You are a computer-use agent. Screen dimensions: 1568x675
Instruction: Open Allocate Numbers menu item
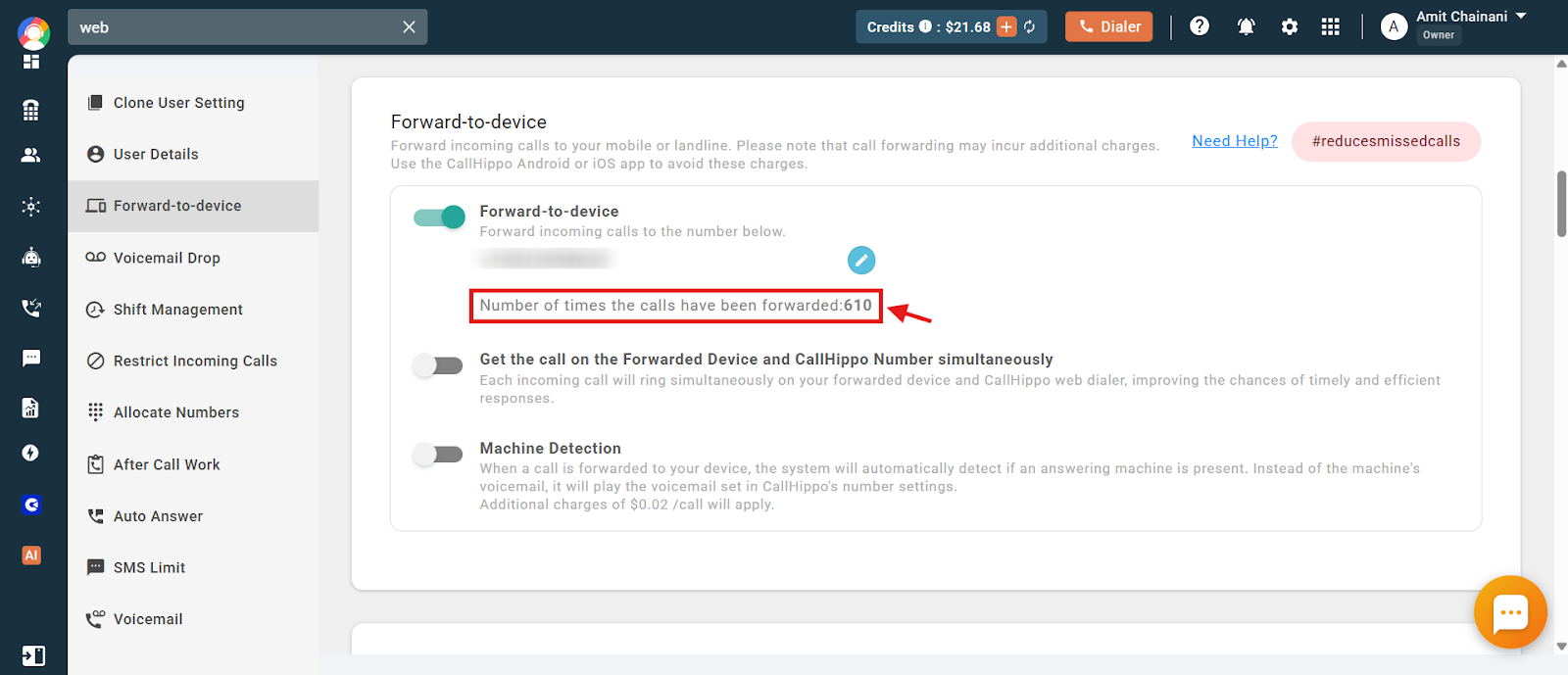click(193, 412)
